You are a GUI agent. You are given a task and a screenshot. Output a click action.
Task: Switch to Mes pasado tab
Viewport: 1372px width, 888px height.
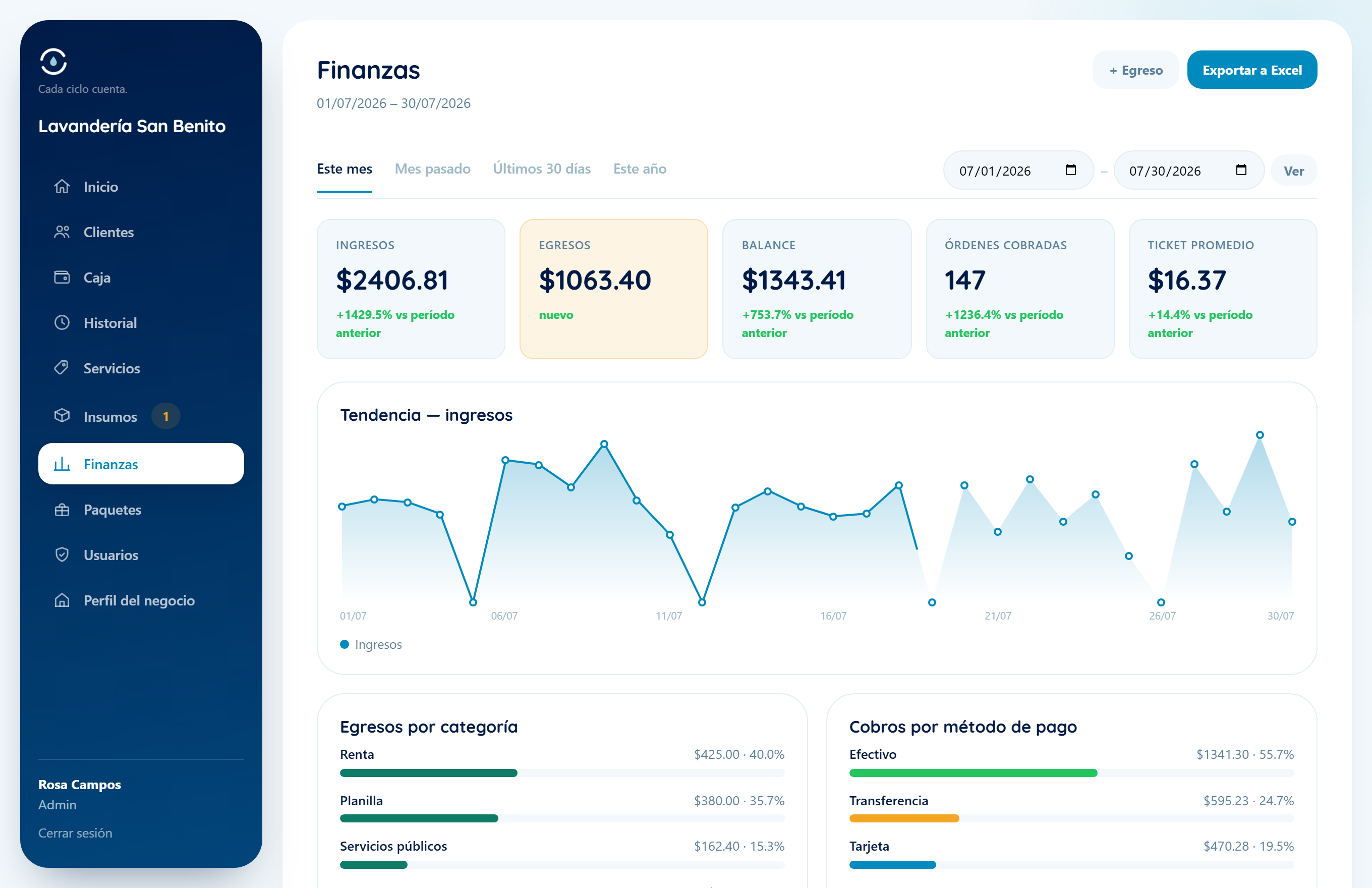[x=432, y=169]
